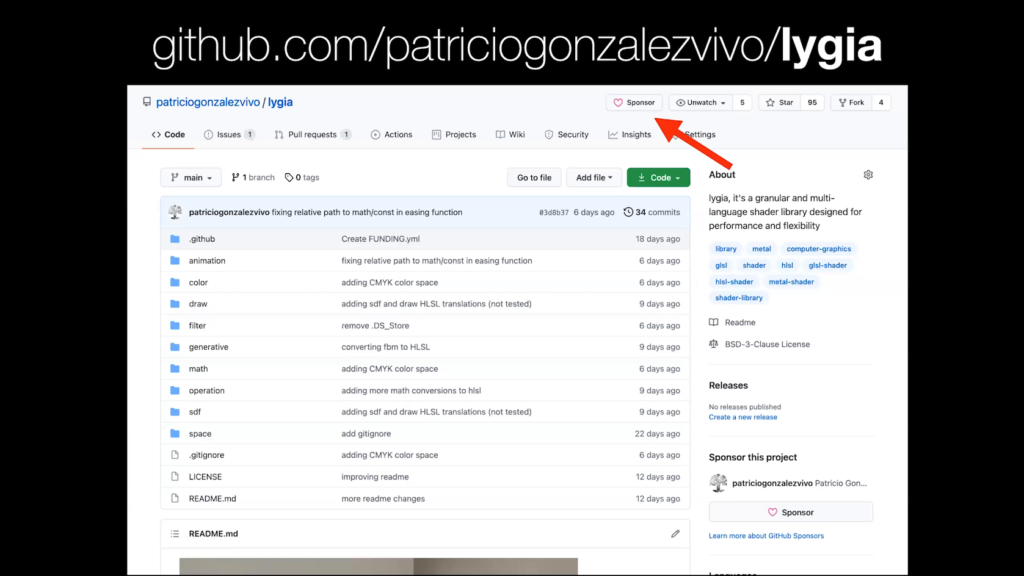1024x576 pixels.
Task: Open the .github folder icon
Action: (175, 239)
